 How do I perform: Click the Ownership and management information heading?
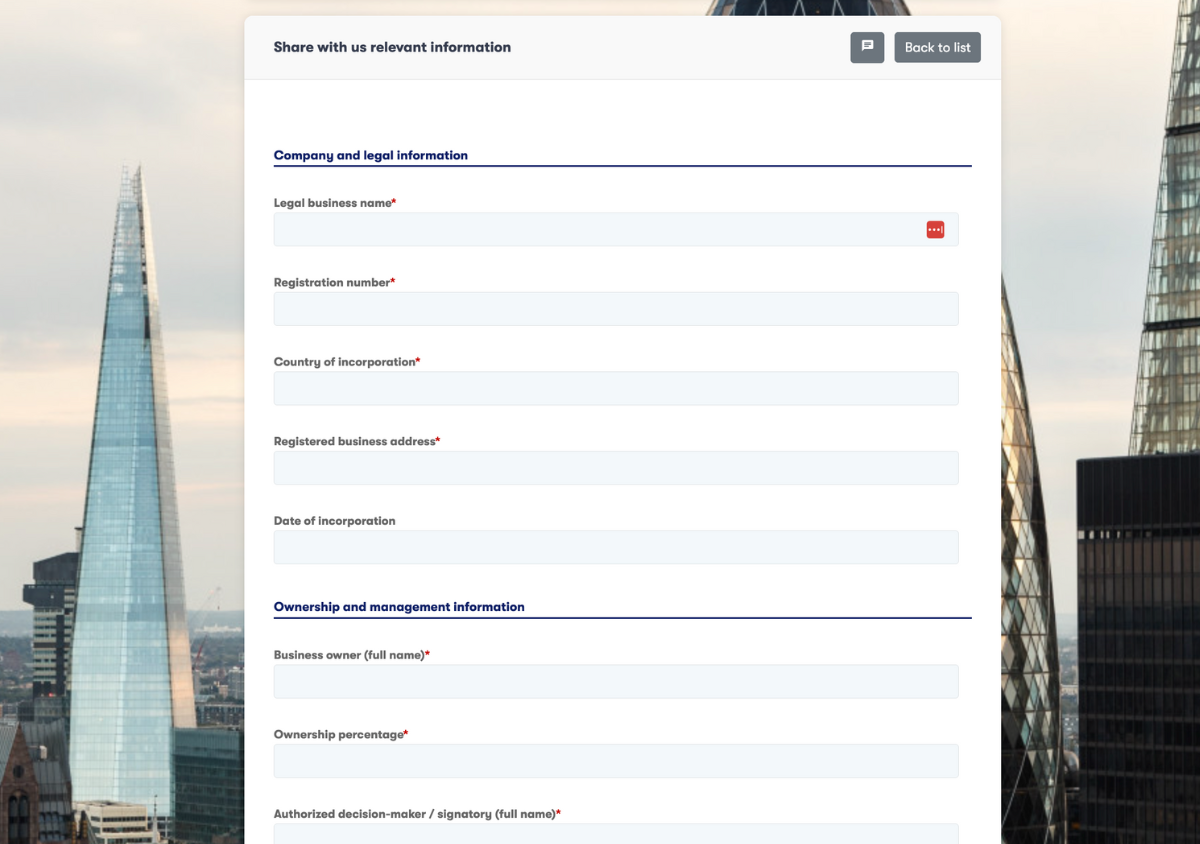click(399, 607)
